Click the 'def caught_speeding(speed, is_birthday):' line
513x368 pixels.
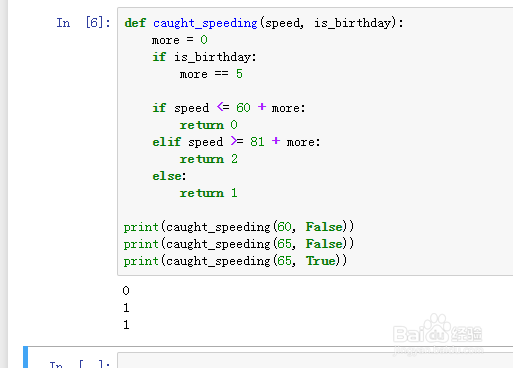click(x=264, y=23)
